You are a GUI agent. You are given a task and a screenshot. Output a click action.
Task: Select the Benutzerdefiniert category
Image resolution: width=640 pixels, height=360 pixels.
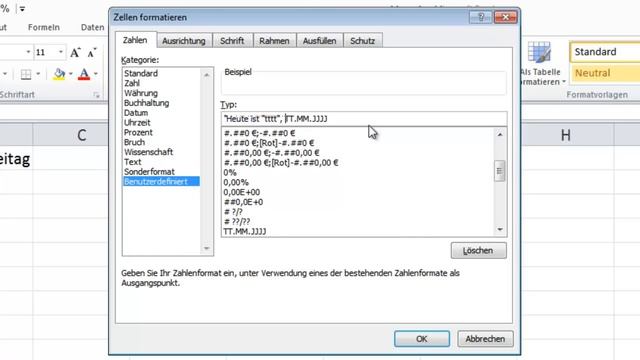(x=161, y=181)
